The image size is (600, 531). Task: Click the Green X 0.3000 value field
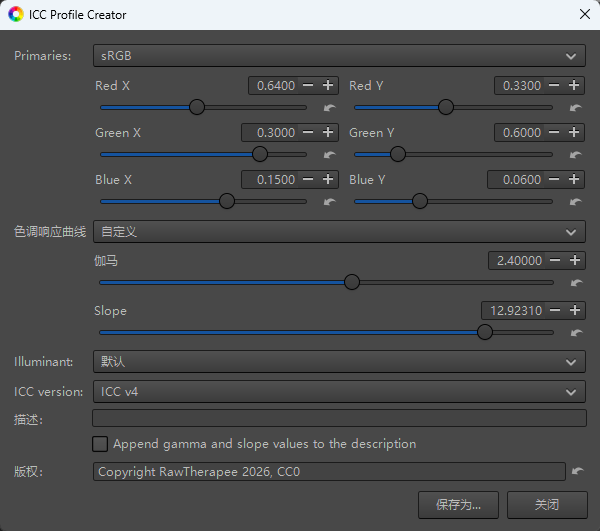coord(271,132)
